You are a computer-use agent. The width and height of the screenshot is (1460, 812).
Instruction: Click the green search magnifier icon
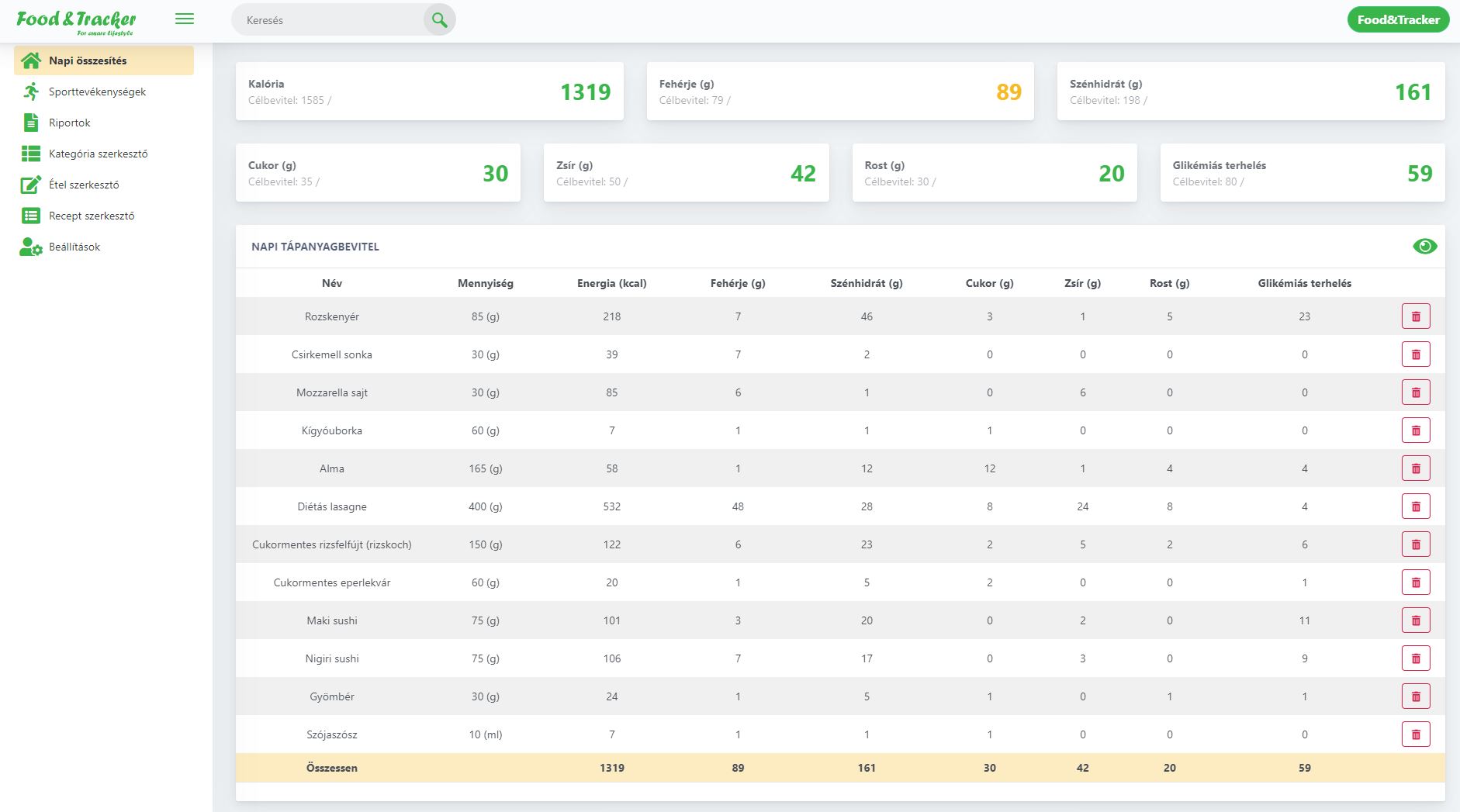pos(439,20)
